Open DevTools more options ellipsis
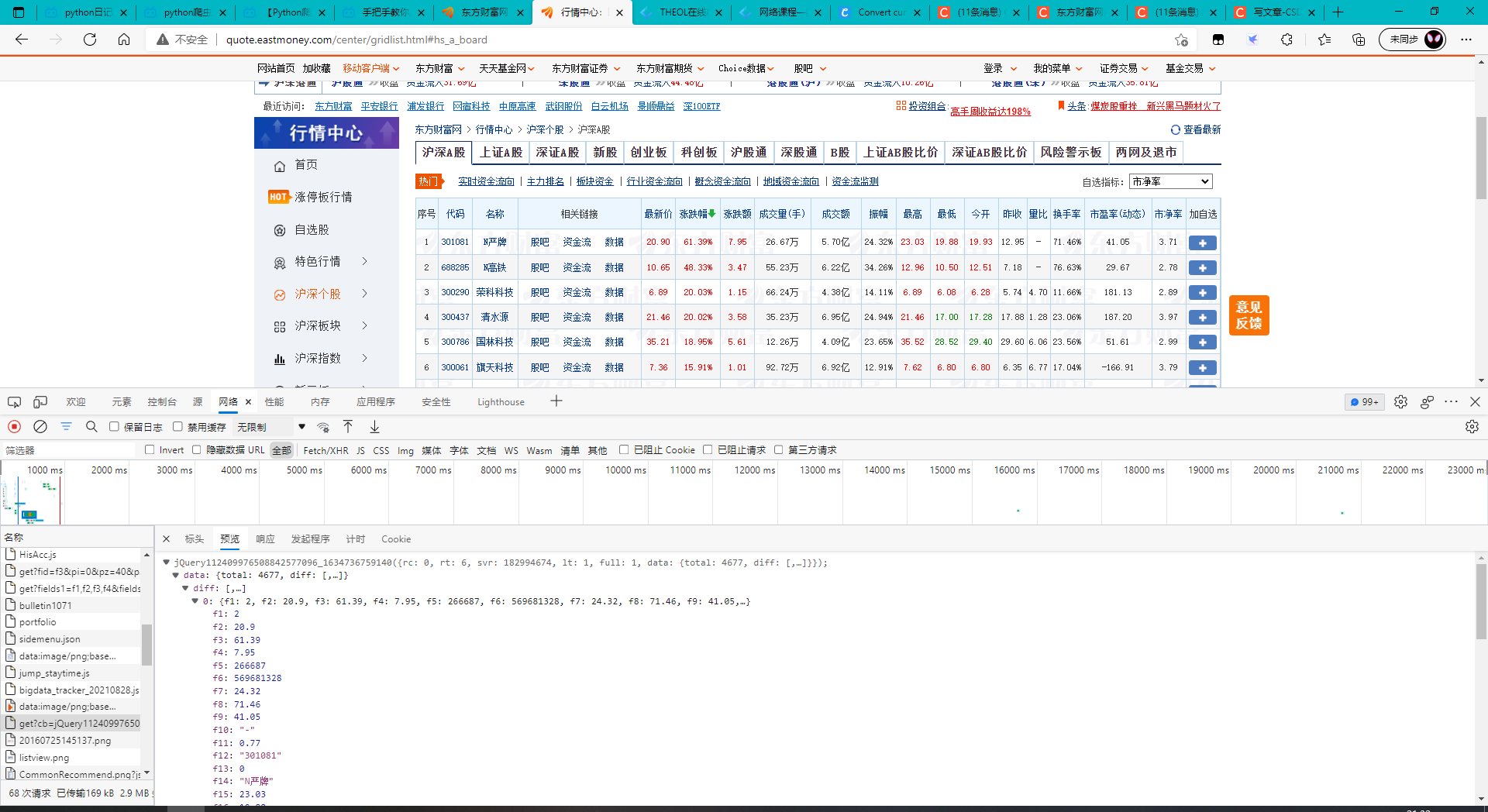This screenshot has height=812, width=1488. click(1452, 401)
